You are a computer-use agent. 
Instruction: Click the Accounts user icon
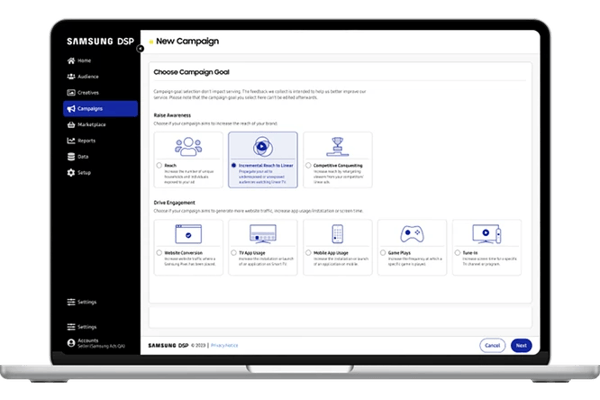(70, 342)
